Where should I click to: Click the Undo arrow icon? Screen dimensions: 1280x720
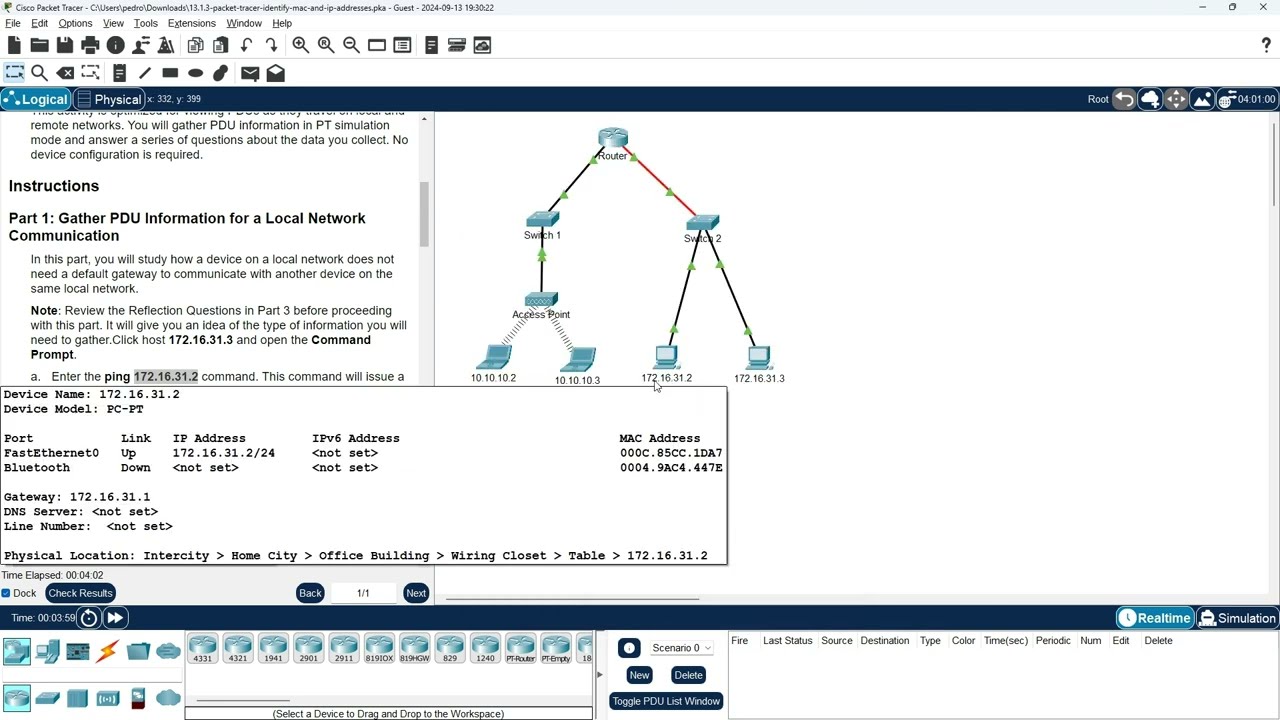tap(246, 45)
